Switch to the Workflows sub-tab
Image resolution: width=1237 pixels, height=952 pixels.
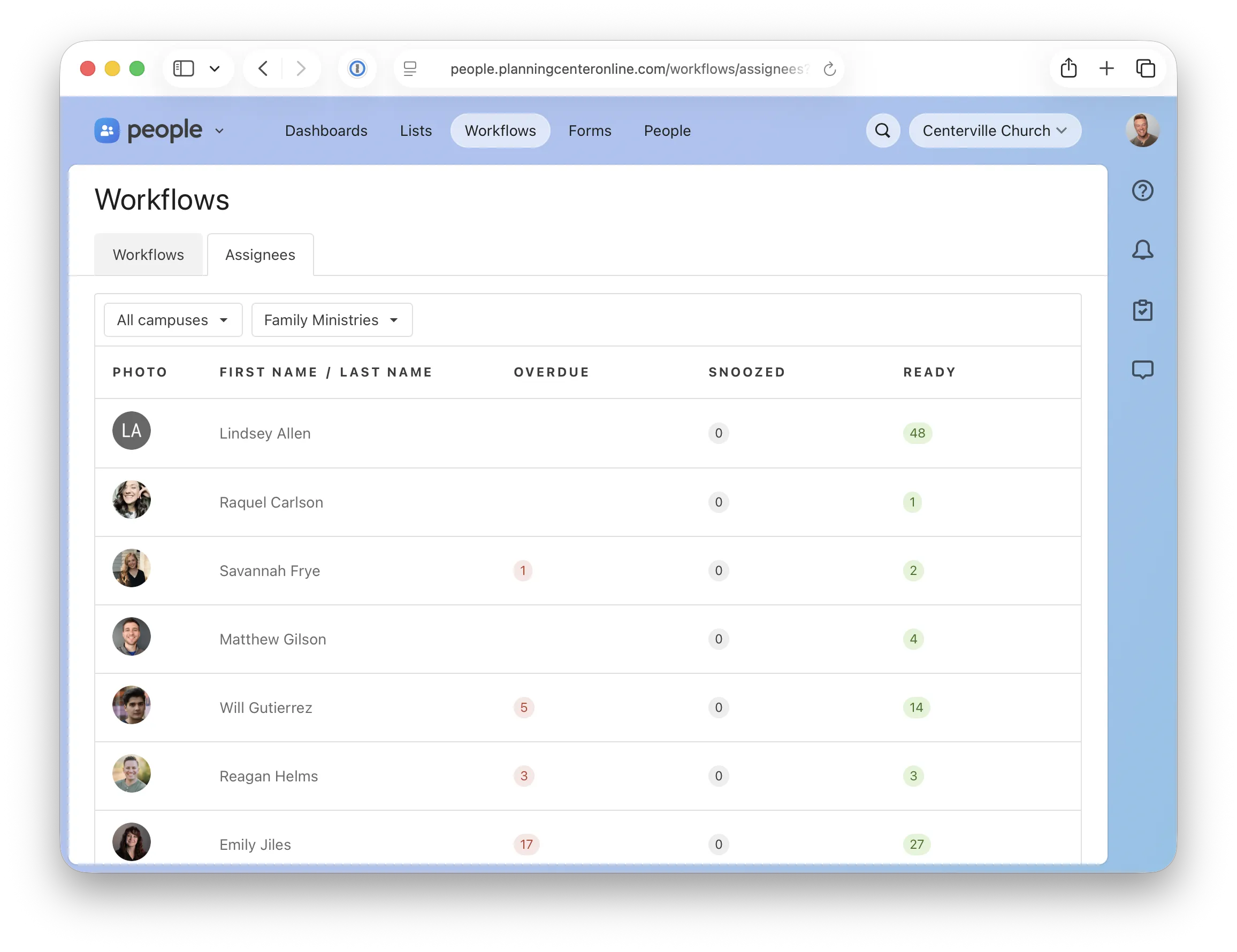[148, 255]
